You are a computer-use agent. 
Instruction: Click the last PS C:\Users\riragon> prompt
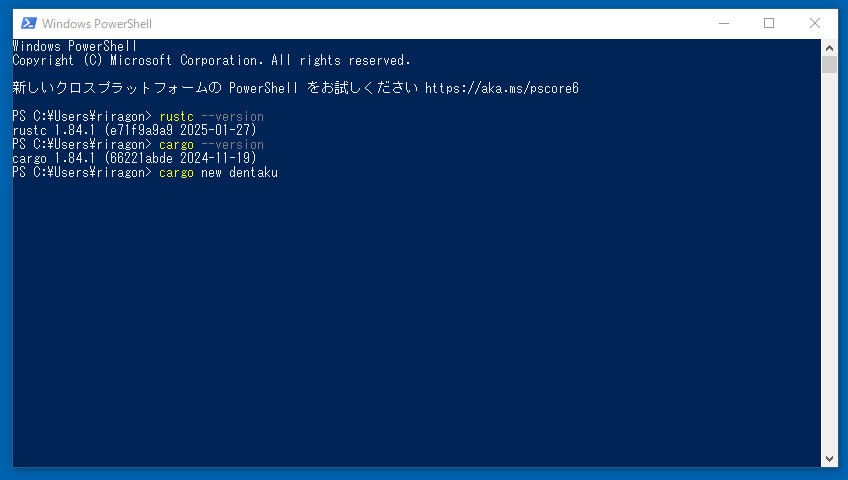pos(81,173)
